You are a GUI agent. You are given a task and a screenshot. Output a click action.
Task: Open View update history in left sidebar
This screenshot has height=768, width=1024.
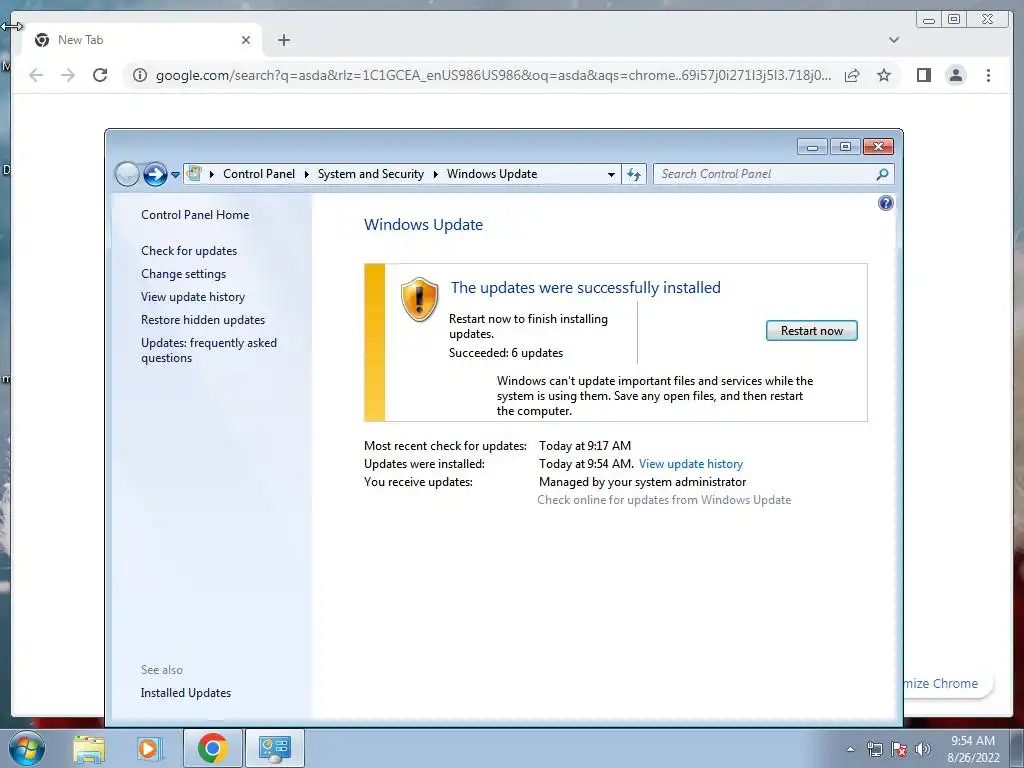(193, 296)
